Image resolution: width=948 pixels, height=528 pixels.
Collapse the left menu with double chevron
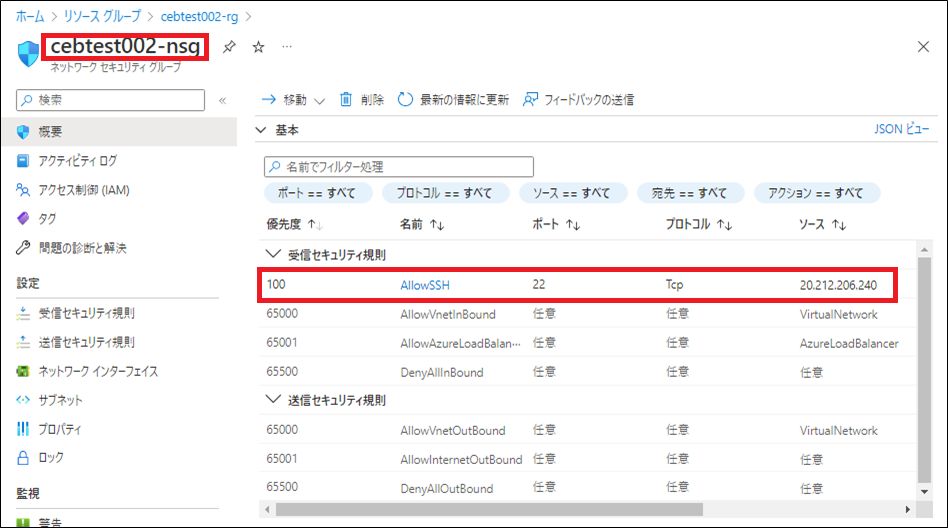click(x=222, y=100)
